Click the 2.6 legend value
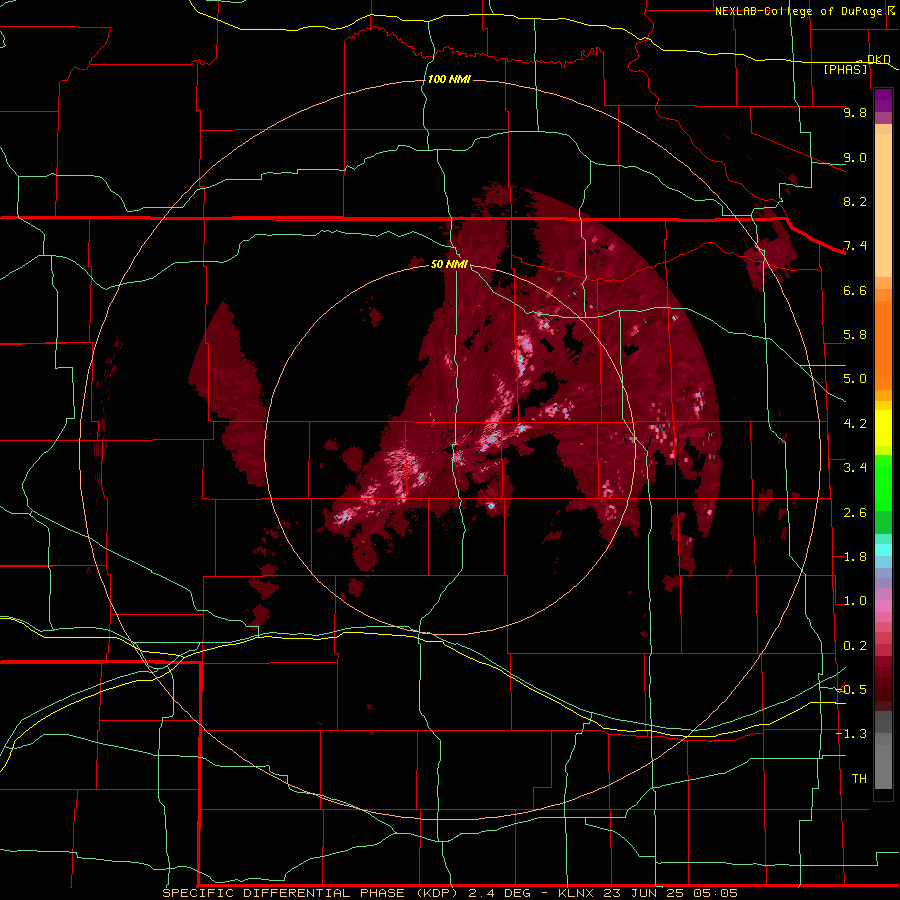The height and width of the screenshot is (900, 900). click(x=855, y=513)
